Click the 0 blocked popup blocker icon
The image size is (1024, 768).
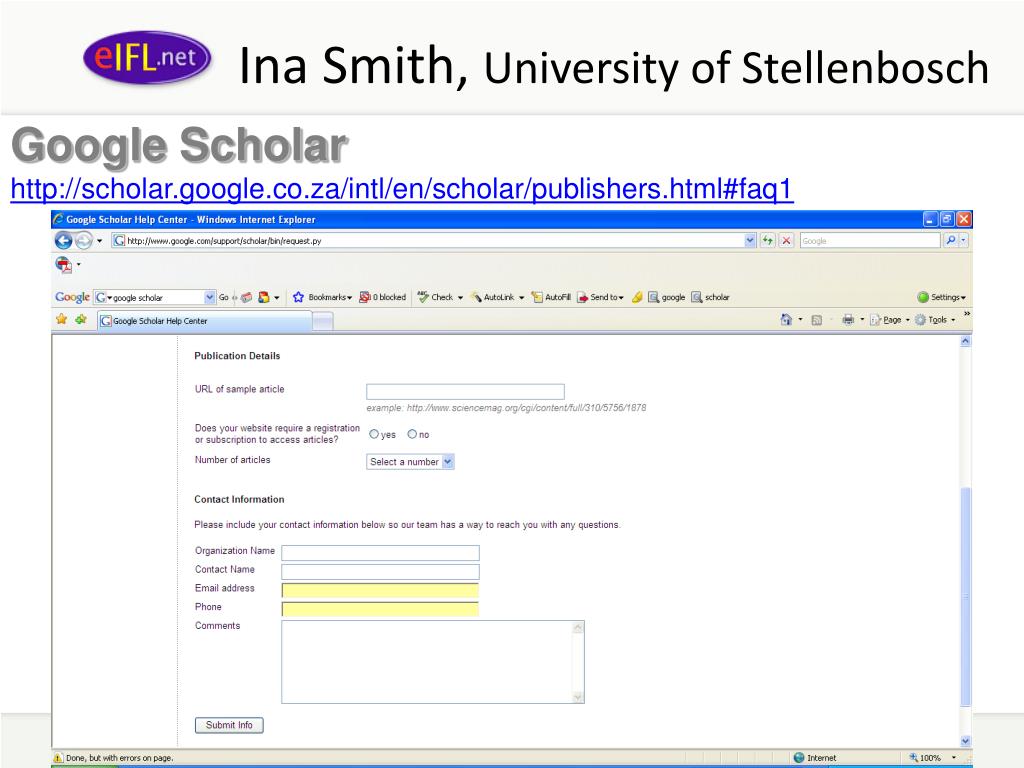[383, 297]
